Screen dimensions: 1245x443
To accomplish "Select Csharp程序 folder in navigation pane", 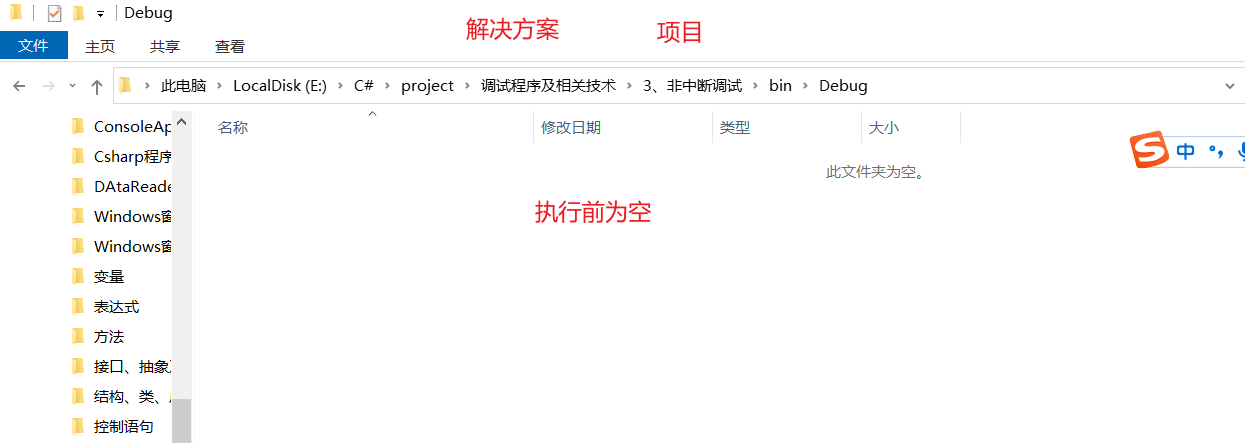I will point(133,156).
